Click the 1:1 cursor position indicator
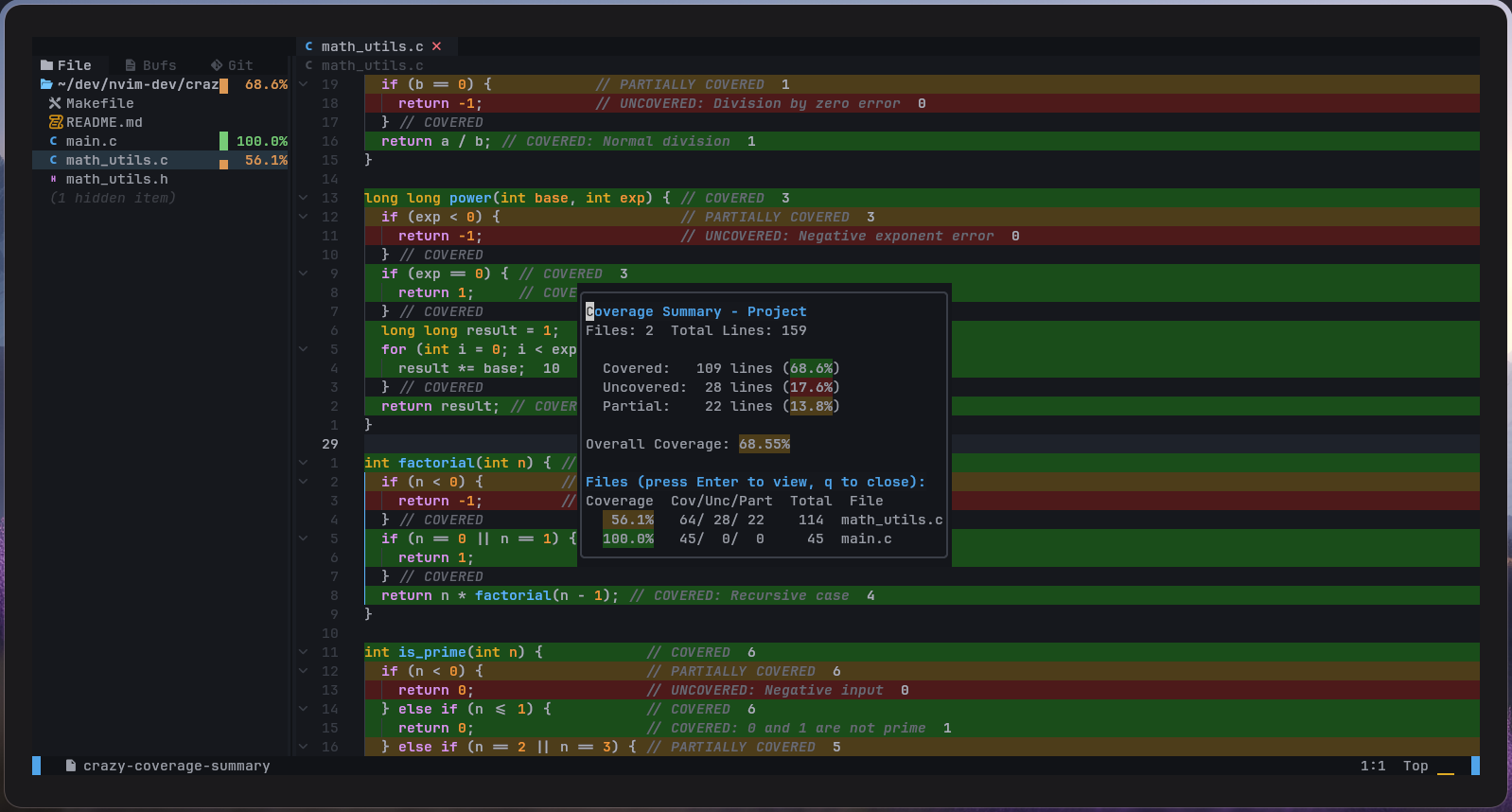The width and height of the screenshot is (1512, 812). point(1373,766)
